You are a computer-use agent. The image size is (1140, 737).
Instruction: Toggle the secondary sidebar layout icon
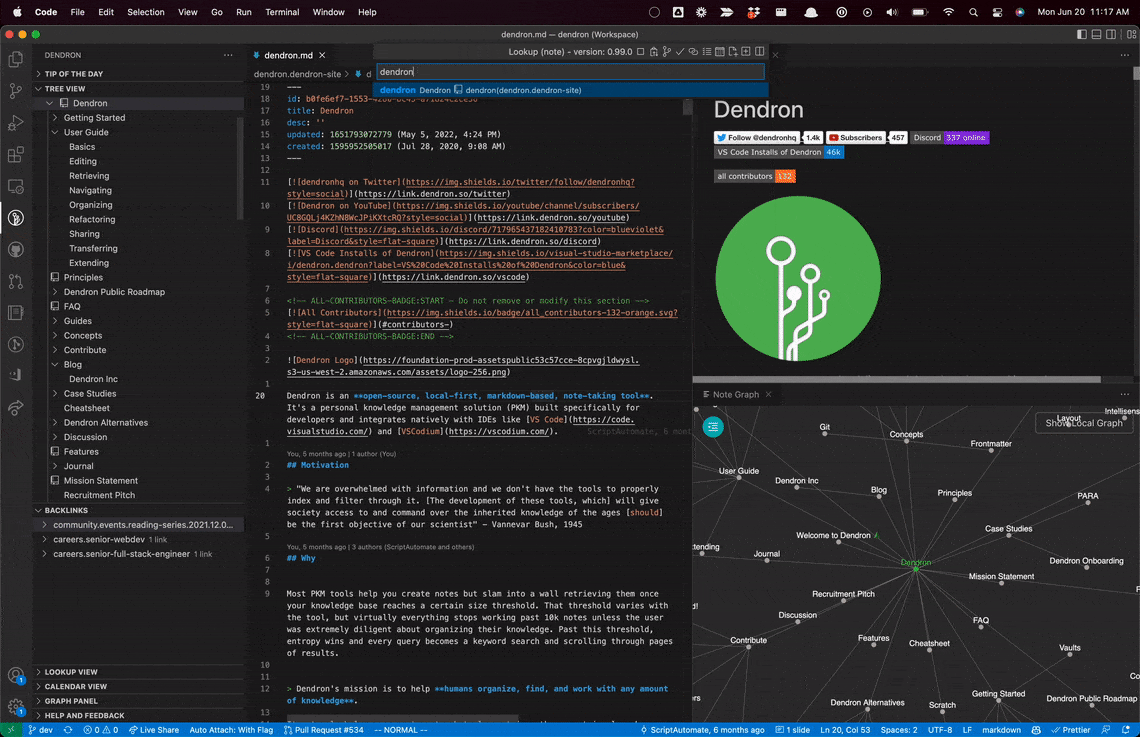[x=1111, y=34]
